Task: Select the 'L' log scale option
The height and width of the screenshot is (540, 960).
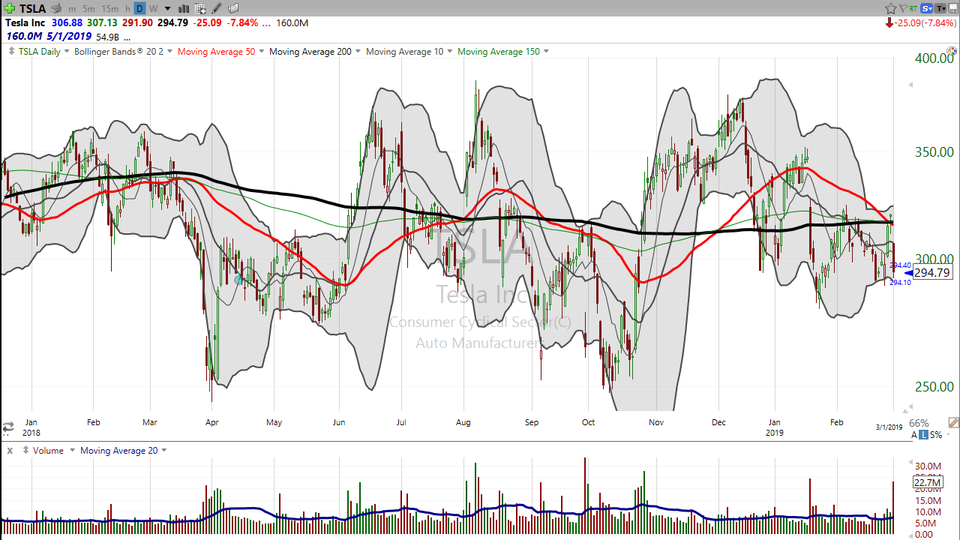Action: coord(923,435)
